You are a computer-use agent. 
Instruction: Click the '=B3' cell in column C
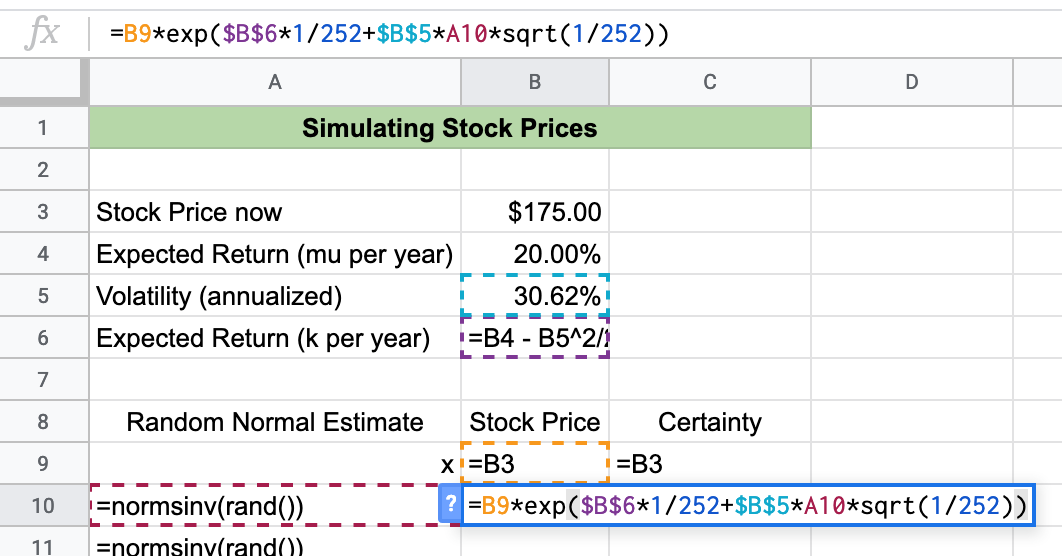710,463
